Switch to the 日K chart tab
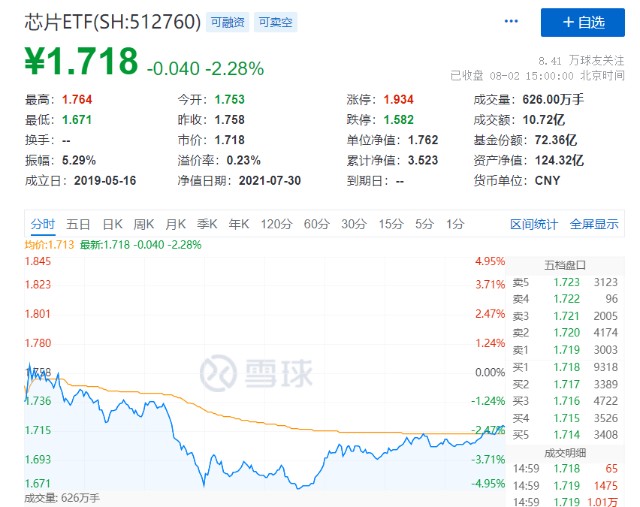The image size is (640, 507). coord(112,224)
